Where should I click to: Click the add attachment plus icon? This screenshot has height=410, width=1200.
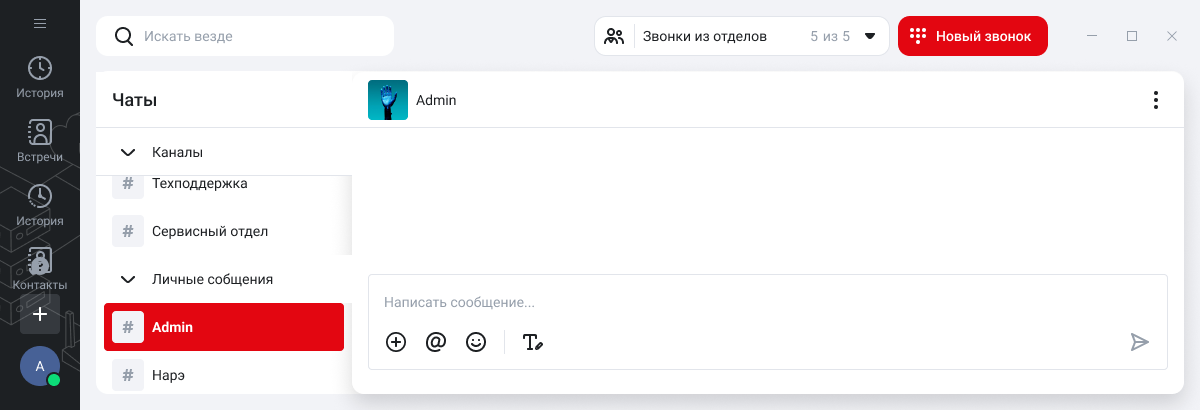[396, 342]
